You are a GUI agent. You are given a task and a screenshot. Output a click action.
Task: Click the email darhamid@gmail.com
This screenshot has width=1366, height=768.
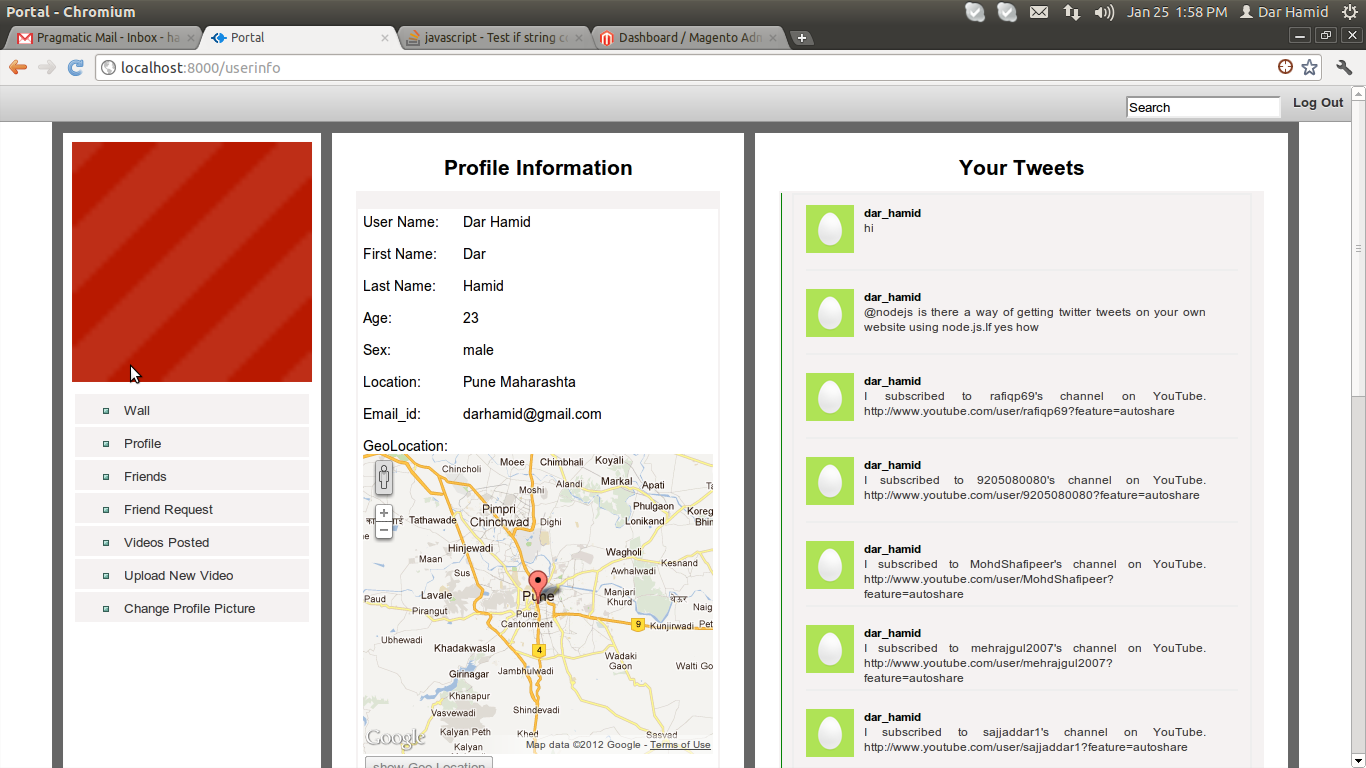coord(532,414)
